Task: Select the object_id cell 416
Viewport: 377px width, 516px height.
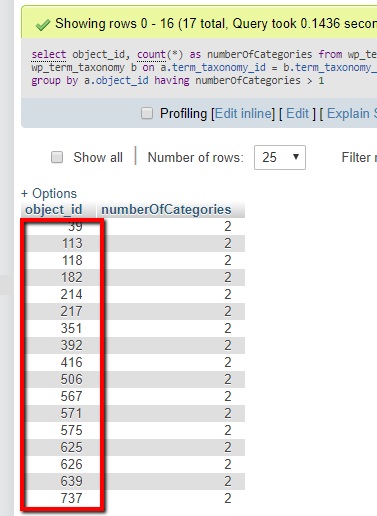Action: point(72,362)
